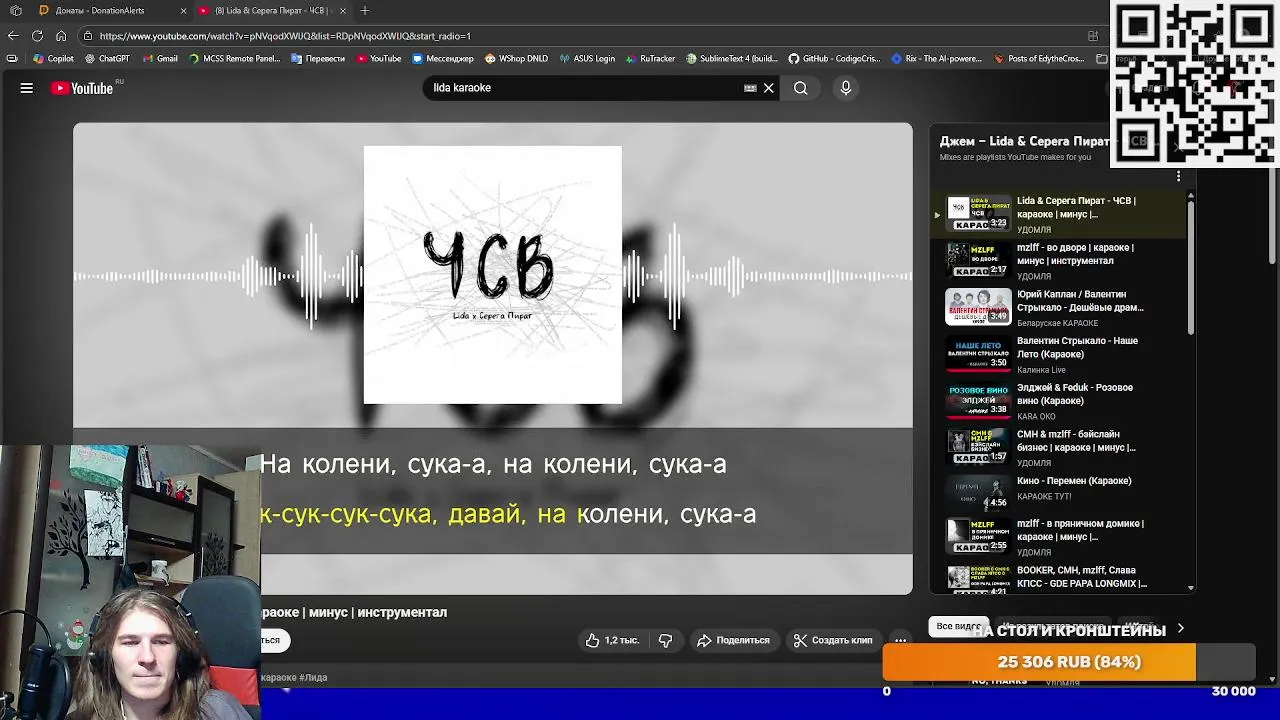Open a new browser tab with plus
Screen dimensions: 1280x720
(x=365, y=10)
